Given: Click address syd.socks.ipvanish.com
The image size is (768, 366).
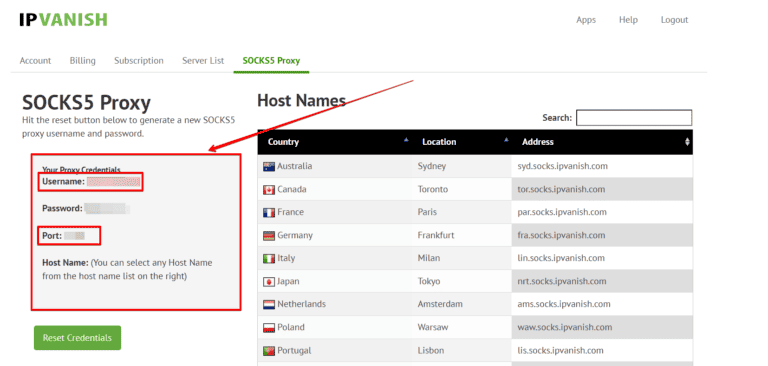Looking at the screenshot, I should pos(562,166).
